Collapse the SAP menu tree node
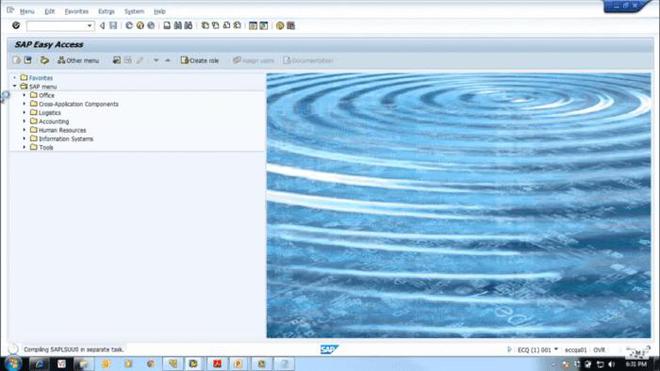The height and width of the screenshot is (371, 660). click(15, 86)
